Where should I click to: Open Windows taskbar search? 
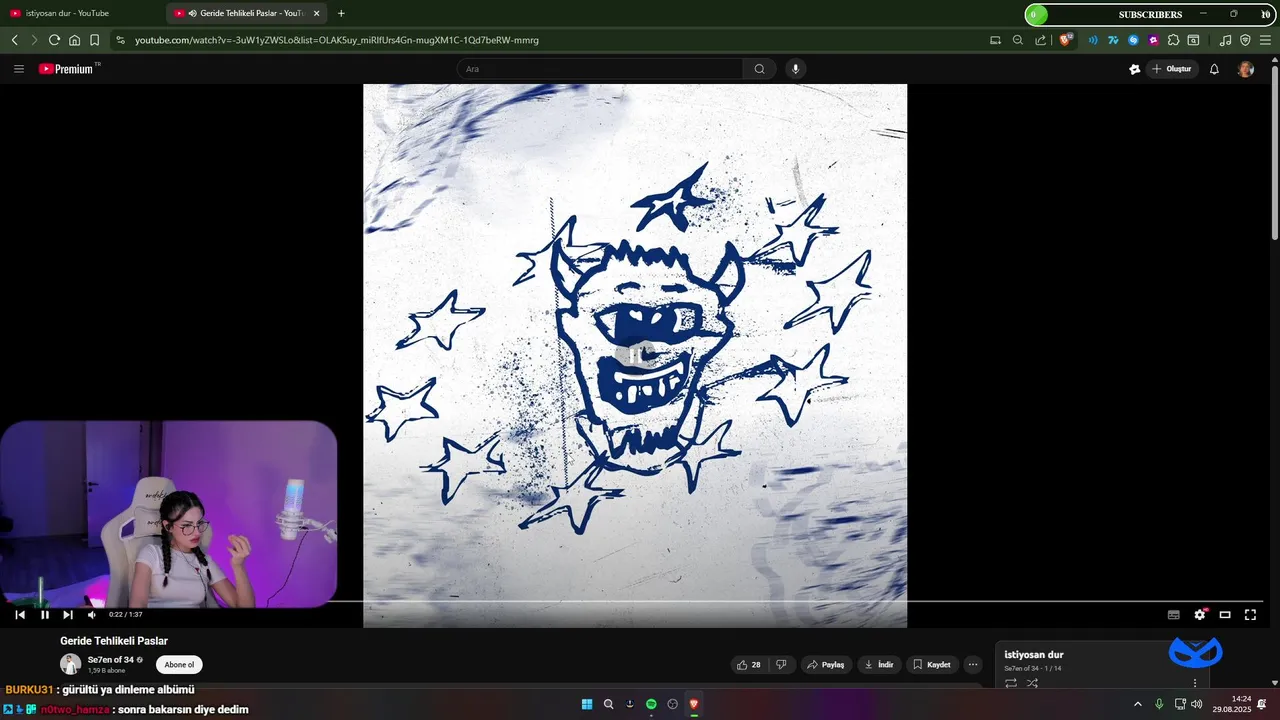608,704
